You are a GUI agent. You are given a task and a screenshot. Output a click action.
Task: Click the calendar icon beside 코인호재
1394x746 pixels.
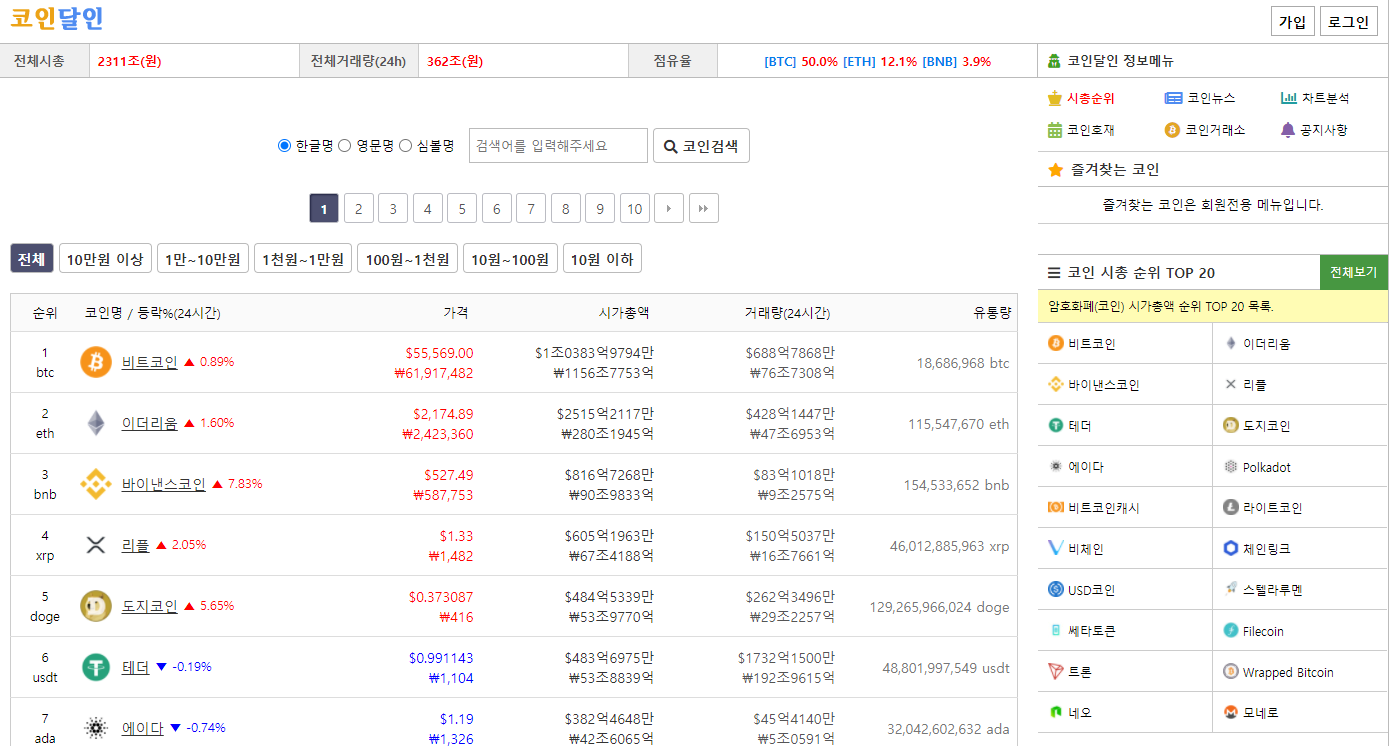pos(1055,130)
